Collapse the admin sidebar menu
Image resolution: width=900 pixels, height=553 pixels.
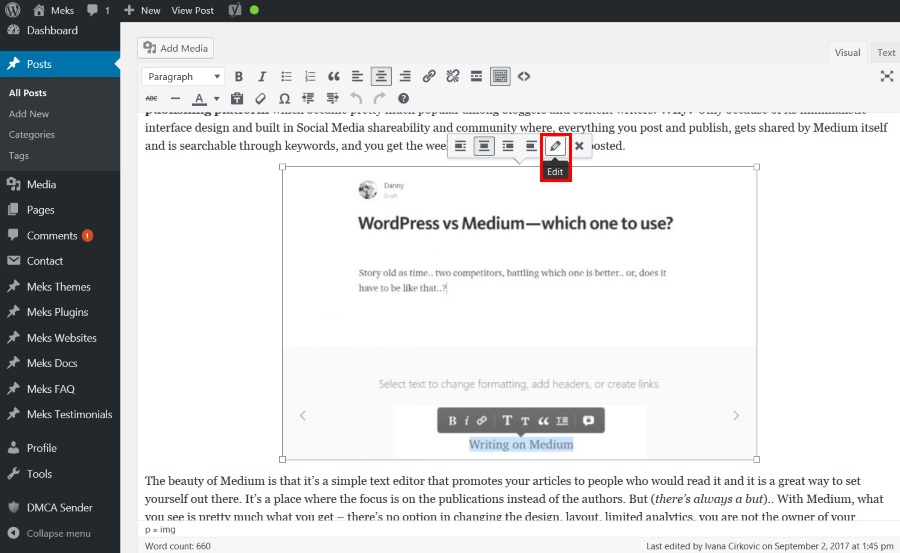(x=58, y=533)
